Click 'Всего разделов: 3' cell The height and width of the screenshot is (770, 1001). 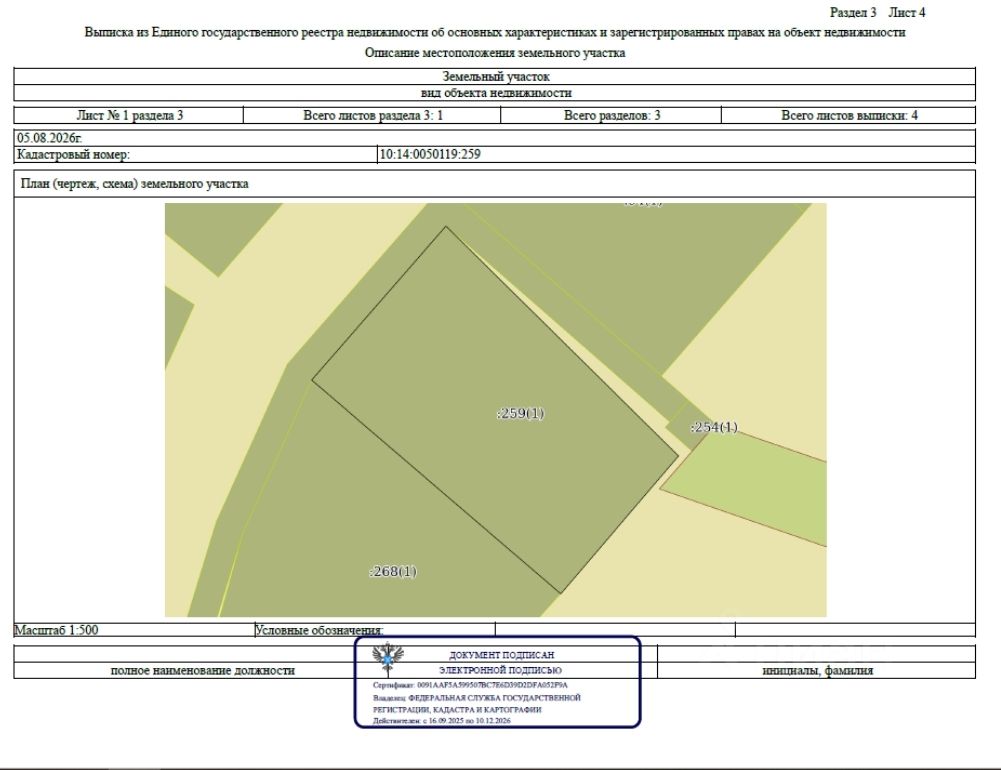pyautogui.click(x=611, y=116)
